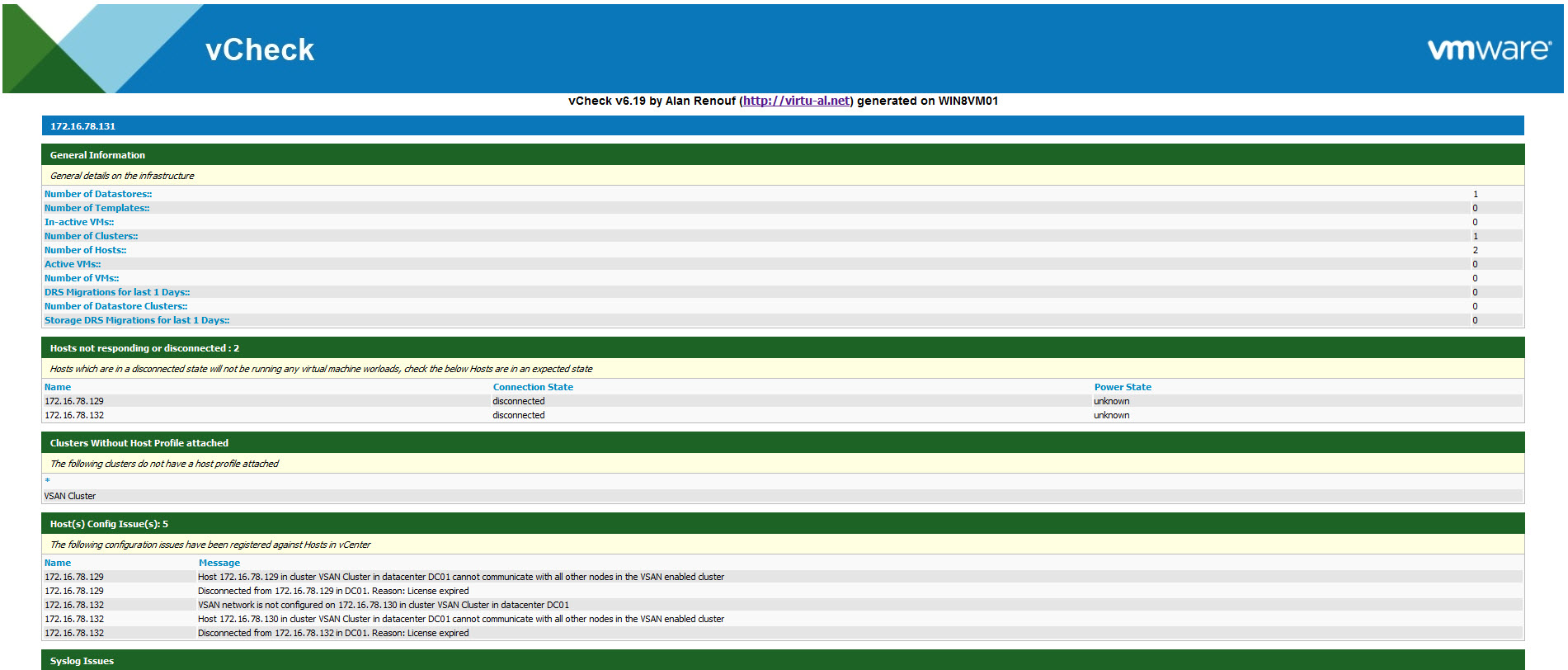Click the value 1 for Number of Datastores
The height and width of the screenshot is (670, 1568).
tap(1476, 195)
